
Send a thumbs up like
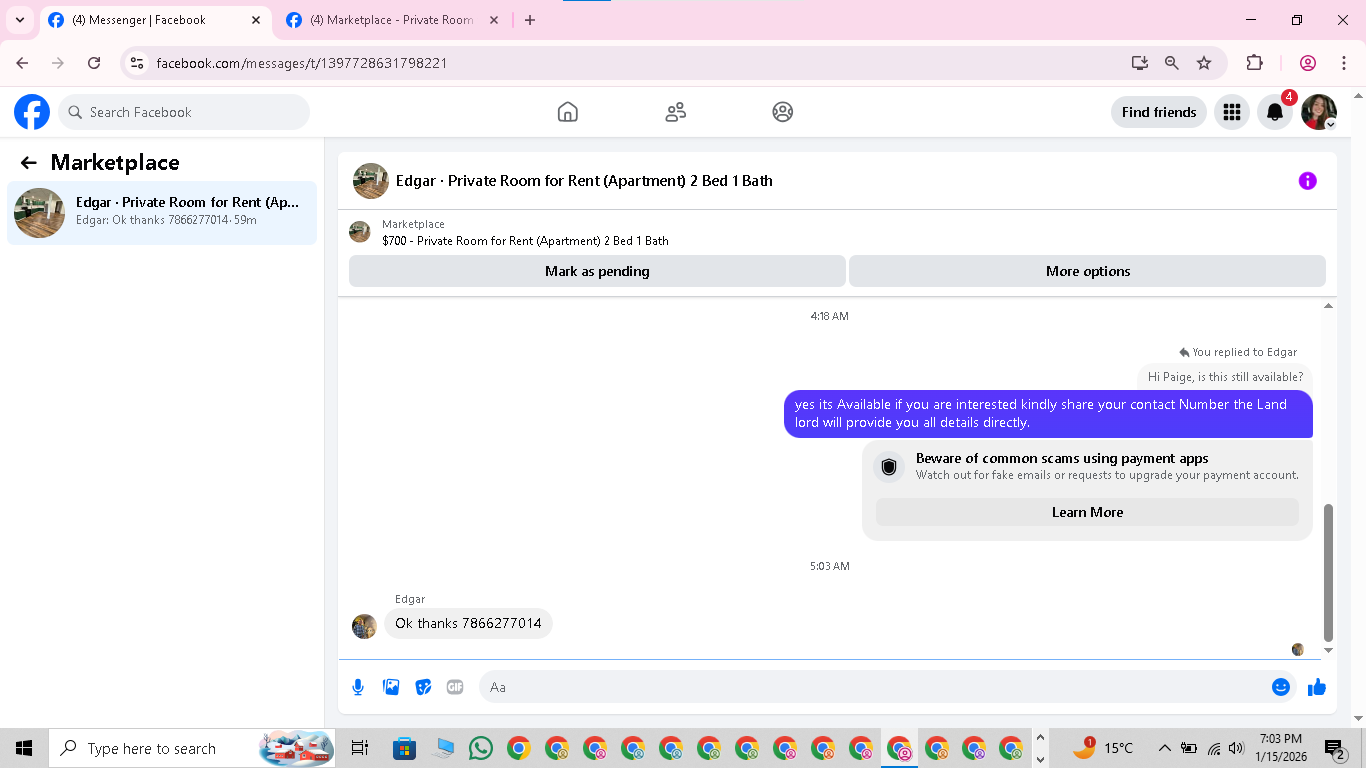click(1316, 687)
